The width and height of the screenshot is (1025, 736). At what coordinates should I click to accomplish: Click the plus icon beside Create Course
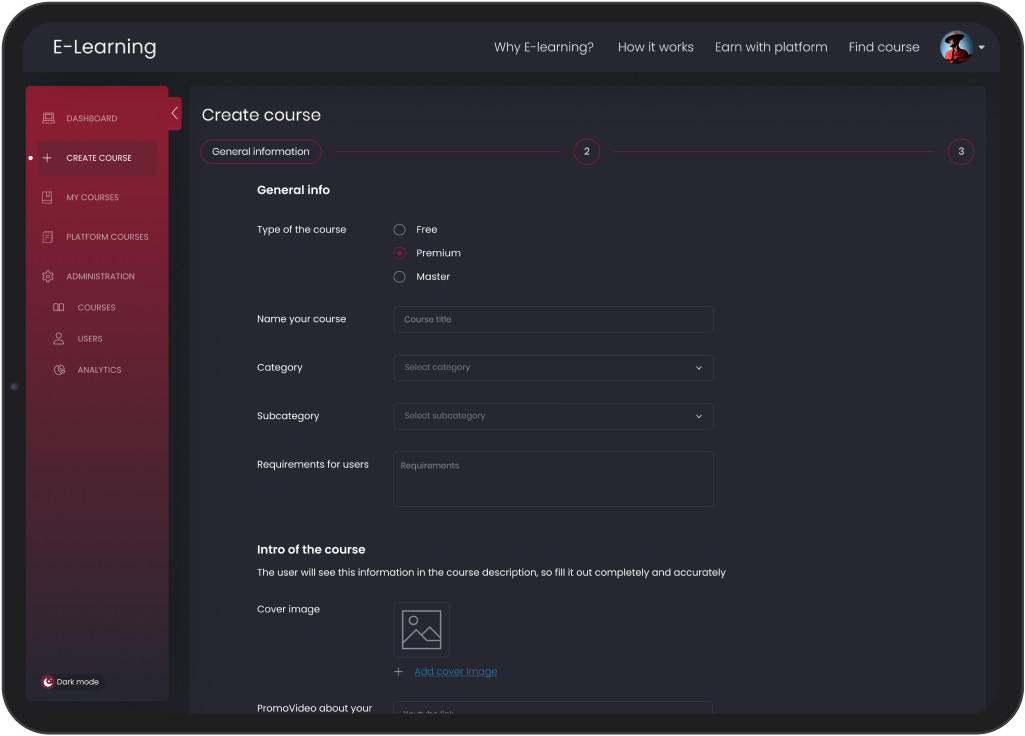[x=48, y=158]
